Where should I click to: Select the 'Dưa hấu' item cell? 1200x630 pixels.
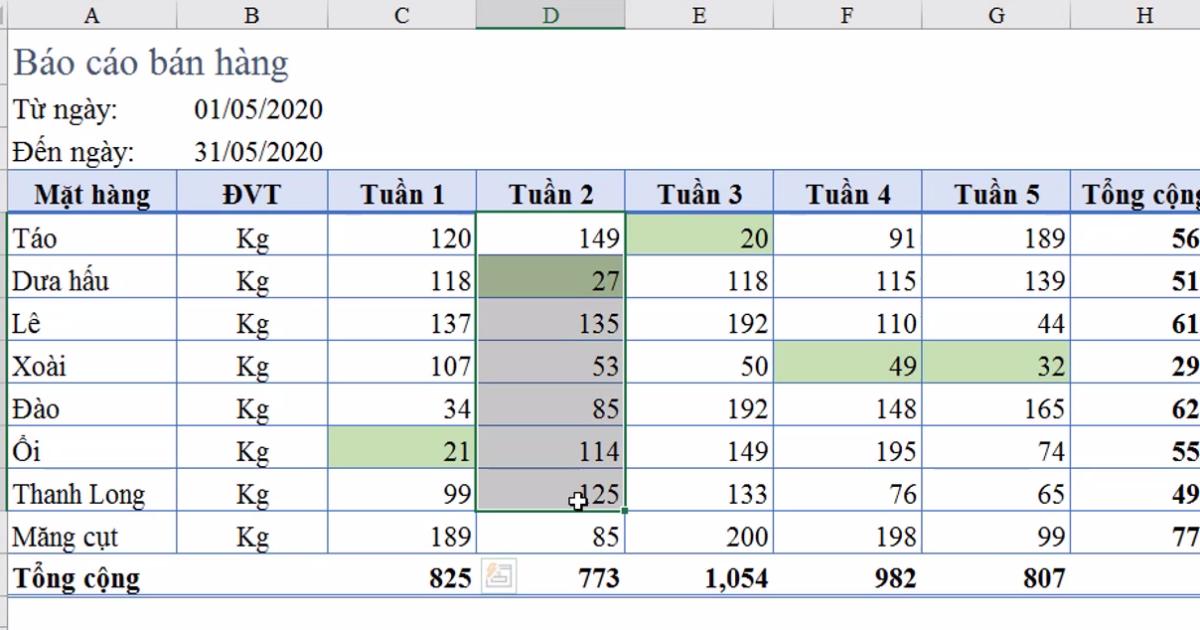92,278
